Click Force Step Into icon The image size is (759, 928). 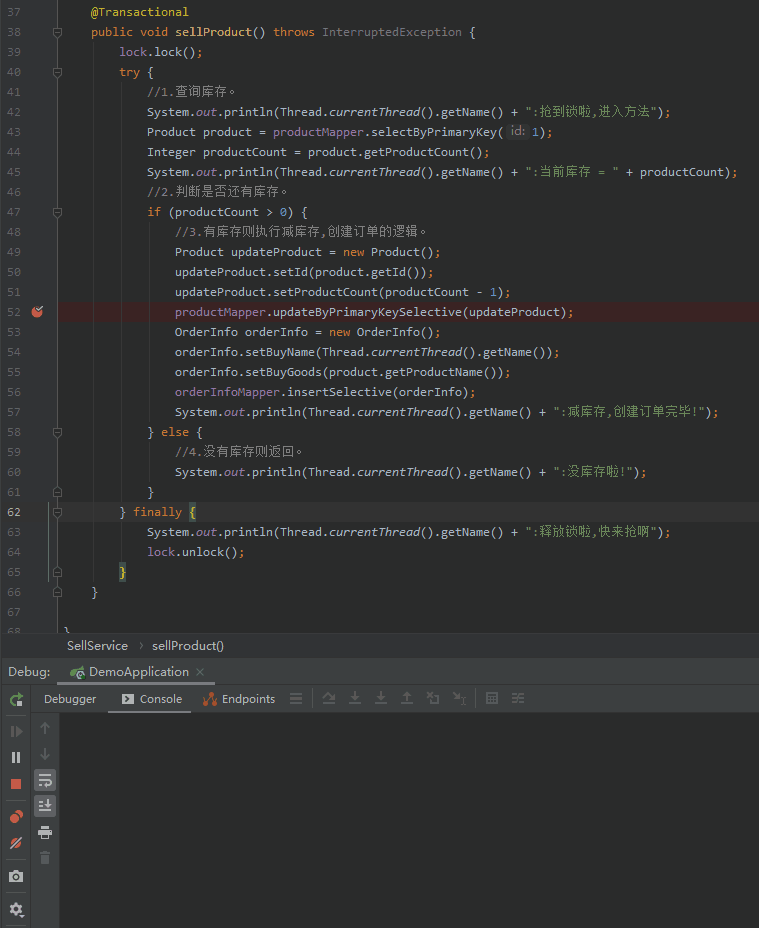click(381, 699)
